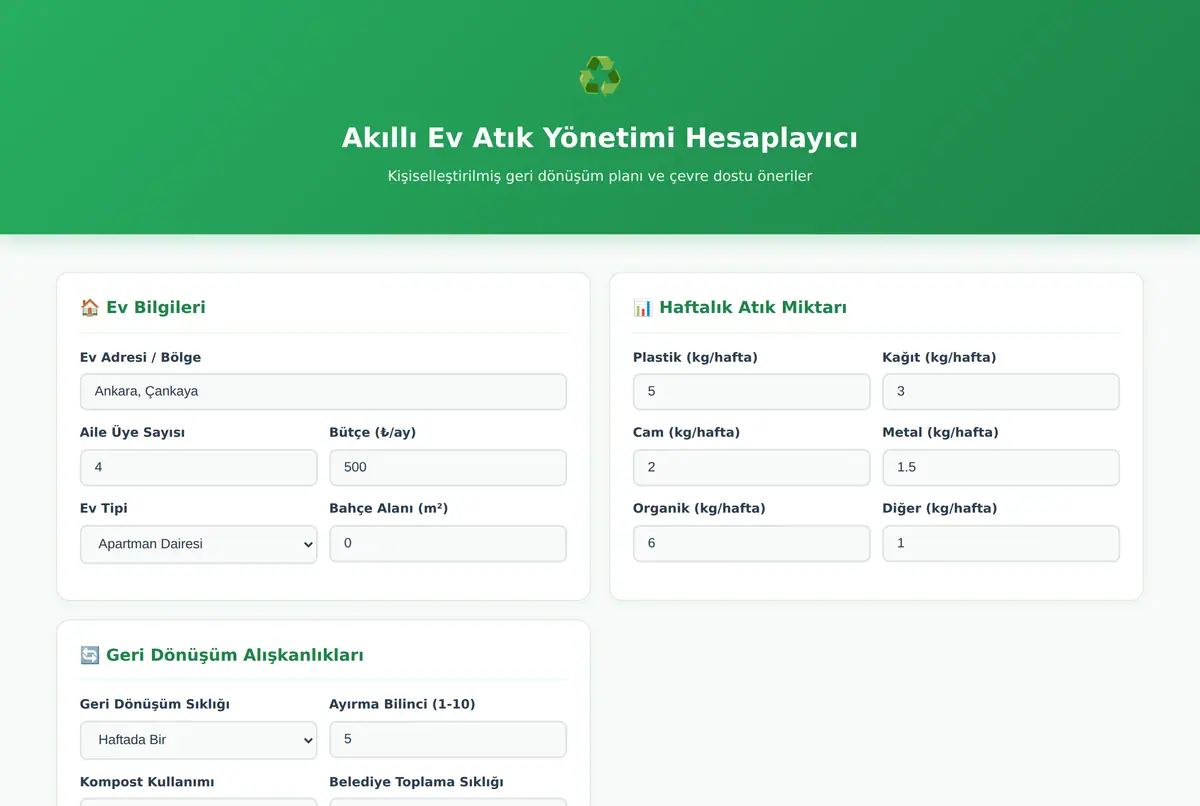This screenshot has height=806, width=1200.
Task: Click the Aile Üye Sayısı input
Action: tap(199, 467)
